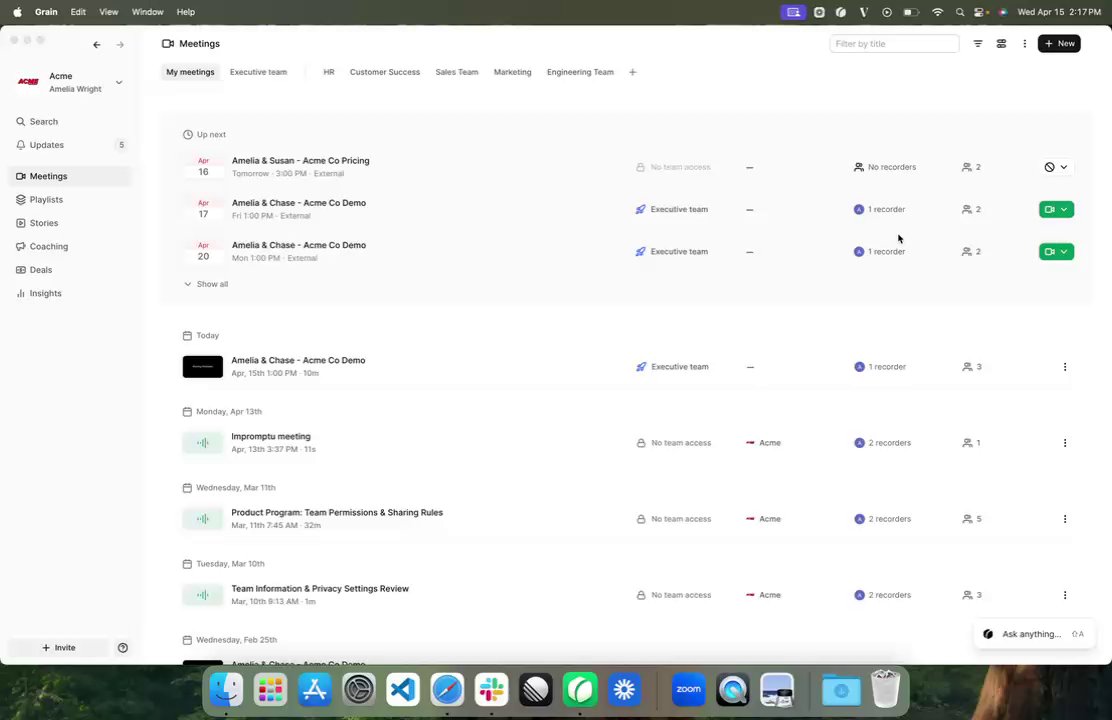The width and height of the screenshot is (1112, 720).
Task: Open more options for today's Acme Co Demo
Action: click(1064, 367)
